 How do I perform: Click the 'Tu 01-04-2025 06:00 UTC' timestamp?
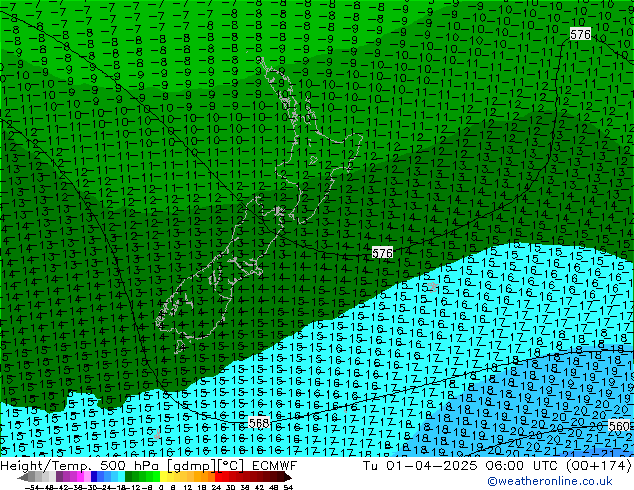click(497, 466)
